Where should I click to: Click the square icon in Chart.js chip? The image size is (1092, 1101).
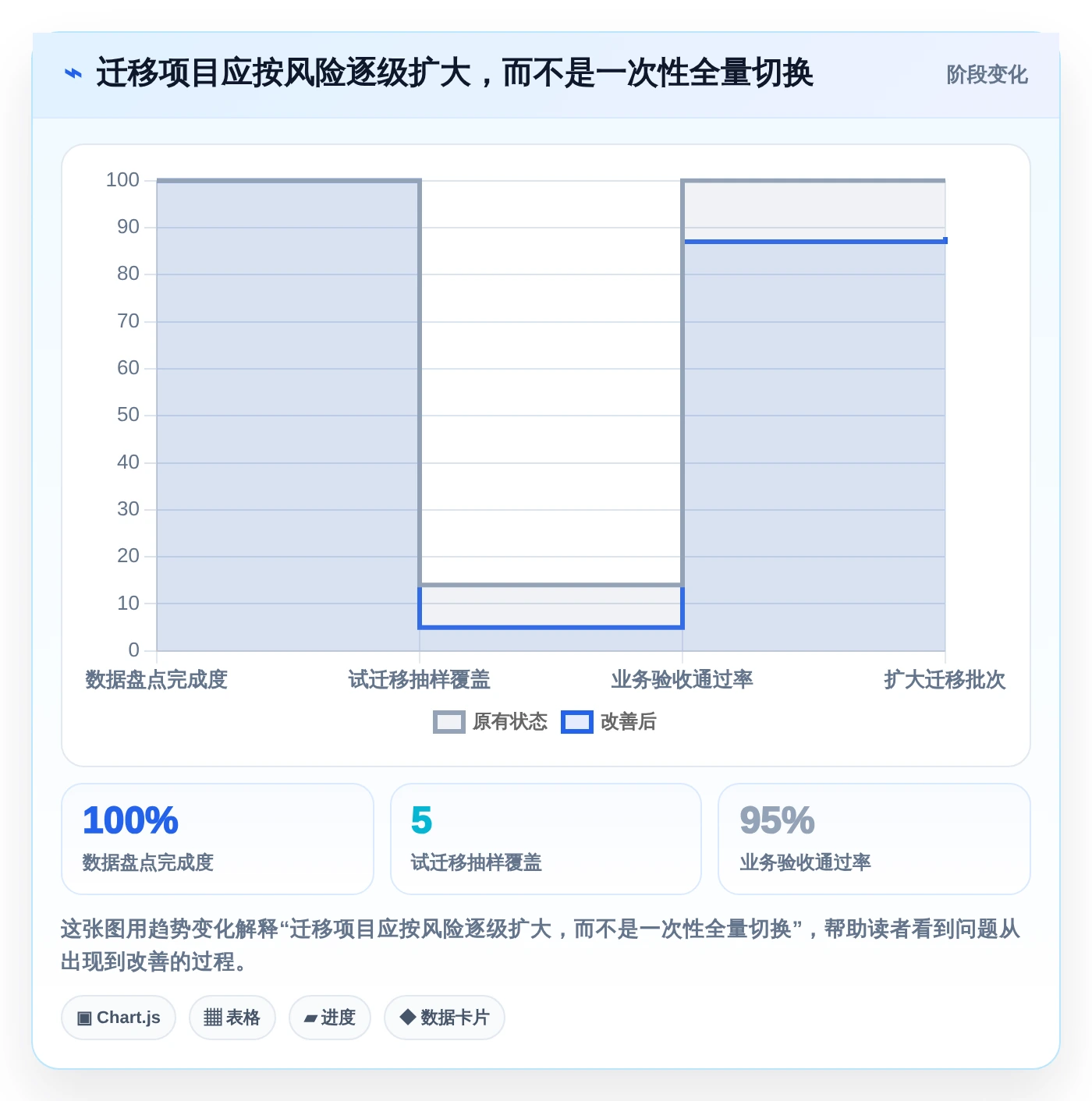pos(84,1018)
